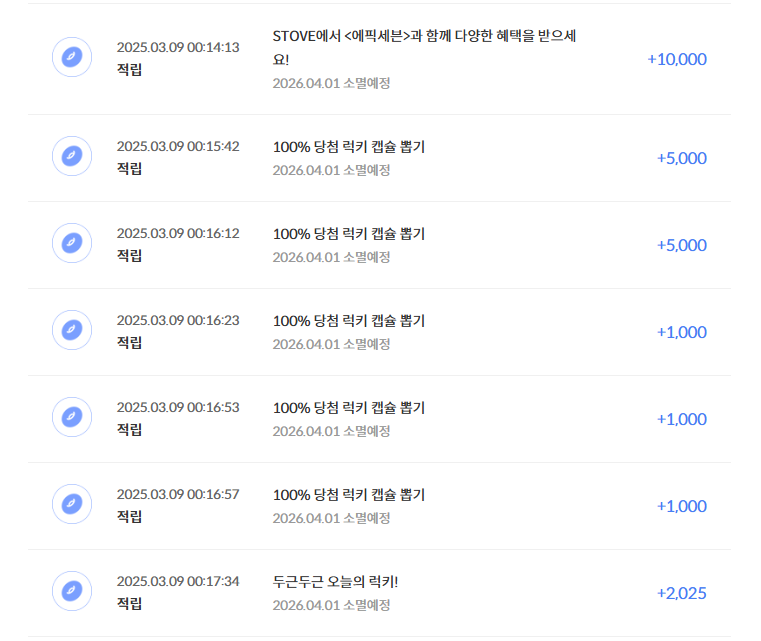
Task: Click the 럭키 캡슐 뽑기 title at 00:16:12
Action: [x=348, y=233]
